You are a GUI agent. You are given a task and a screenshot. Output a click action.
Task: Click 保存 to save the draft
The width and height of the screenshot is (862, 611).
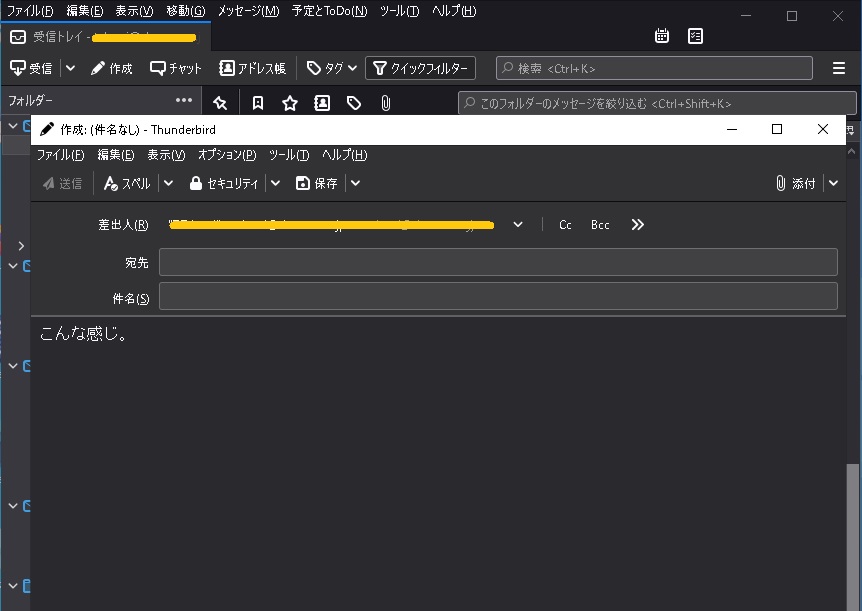[317, 183]
